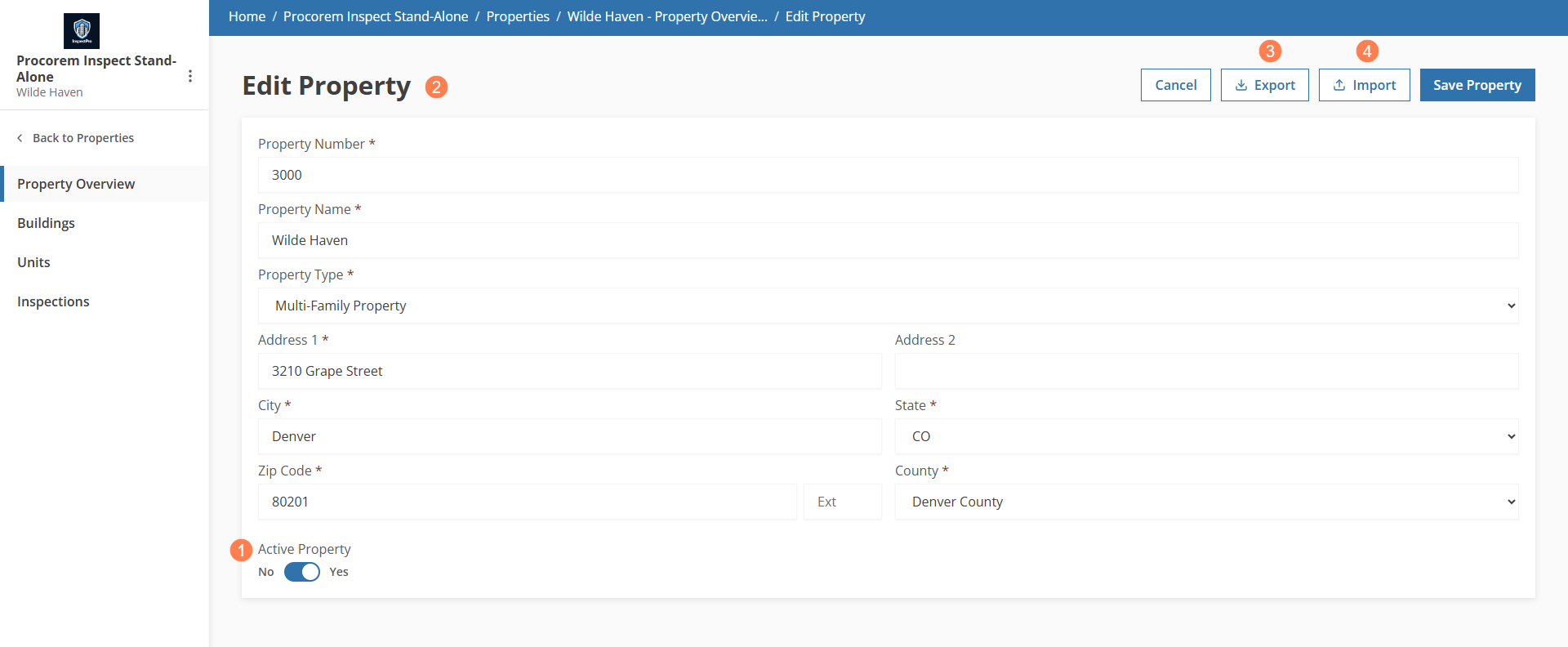This screenshot has height=647, width=1568.
Task: Click the 'Edit Property' page heading
Action: point(327,86)
